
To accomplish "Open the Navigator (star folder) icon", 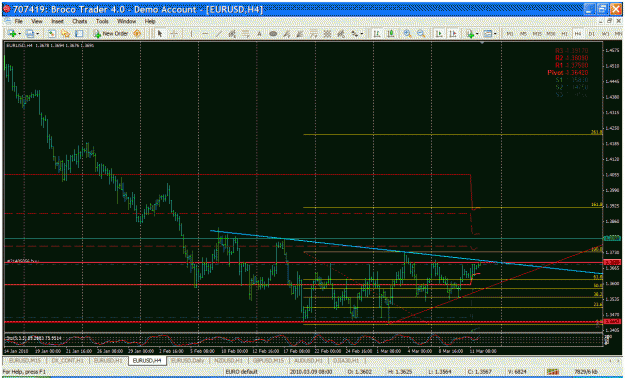I will [x=65, y=34].
